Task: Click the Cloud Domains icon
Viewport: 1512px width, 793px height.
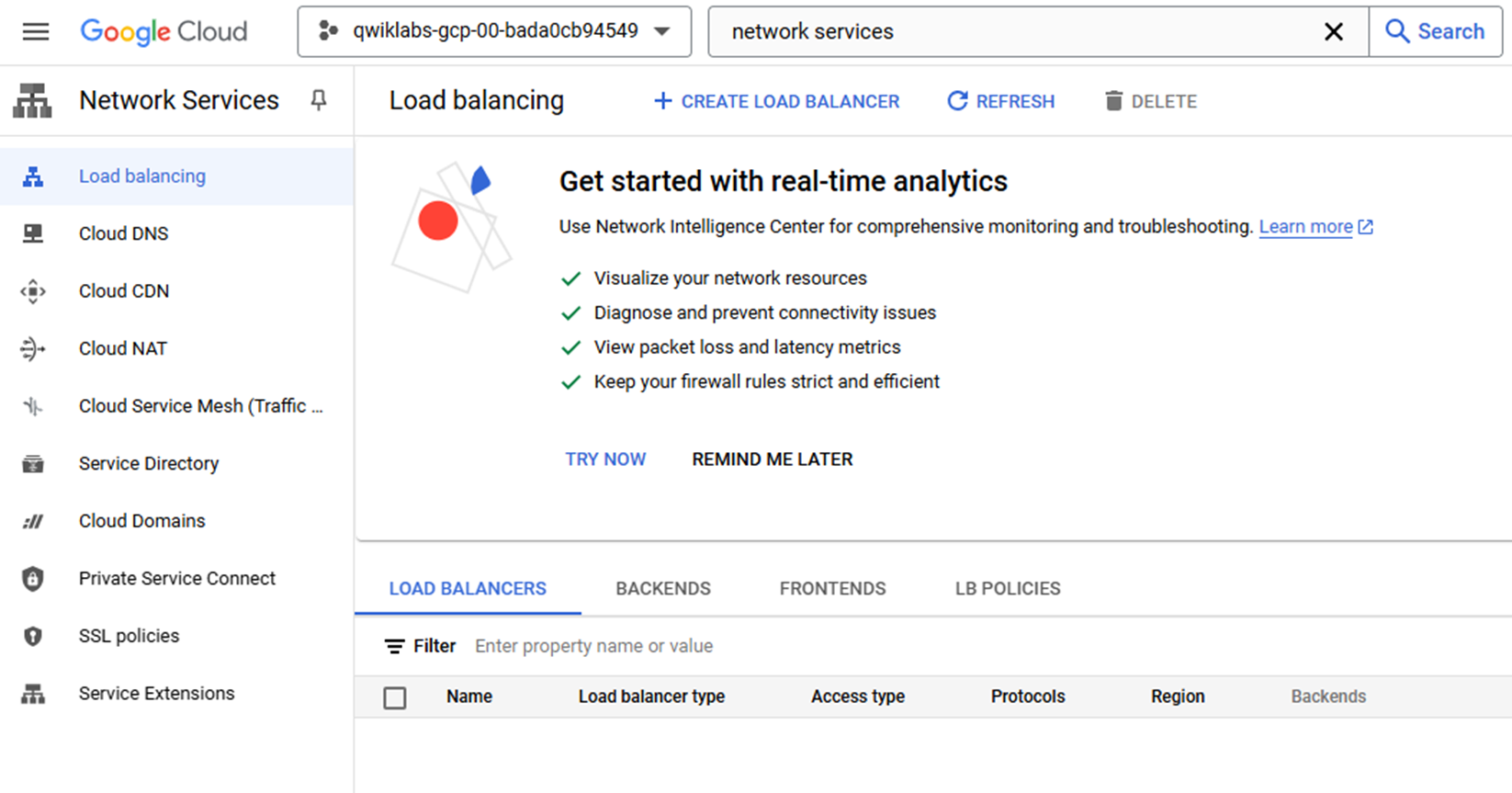Action: coord(33,521)
